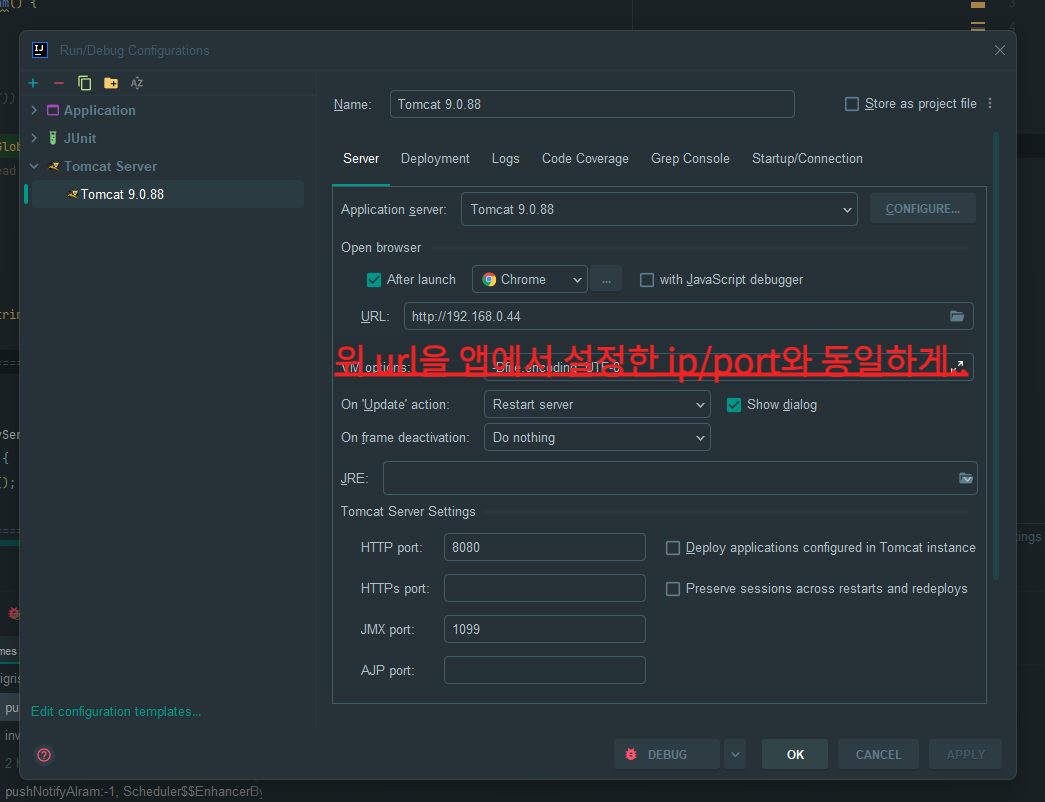Screen dimensions: 1045x802
Task: Click the AJP port field
Action: pos(544,670)
